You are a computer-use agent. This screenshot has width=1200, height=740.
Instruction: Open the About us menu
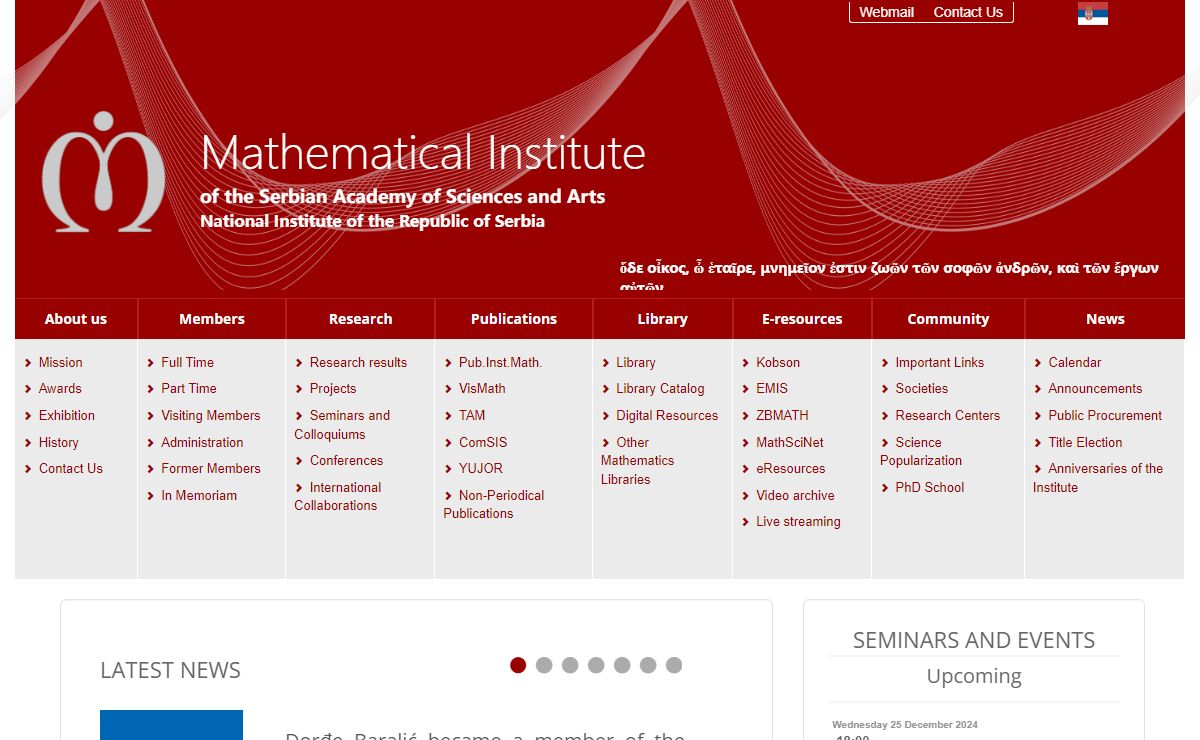pos(76,319)
